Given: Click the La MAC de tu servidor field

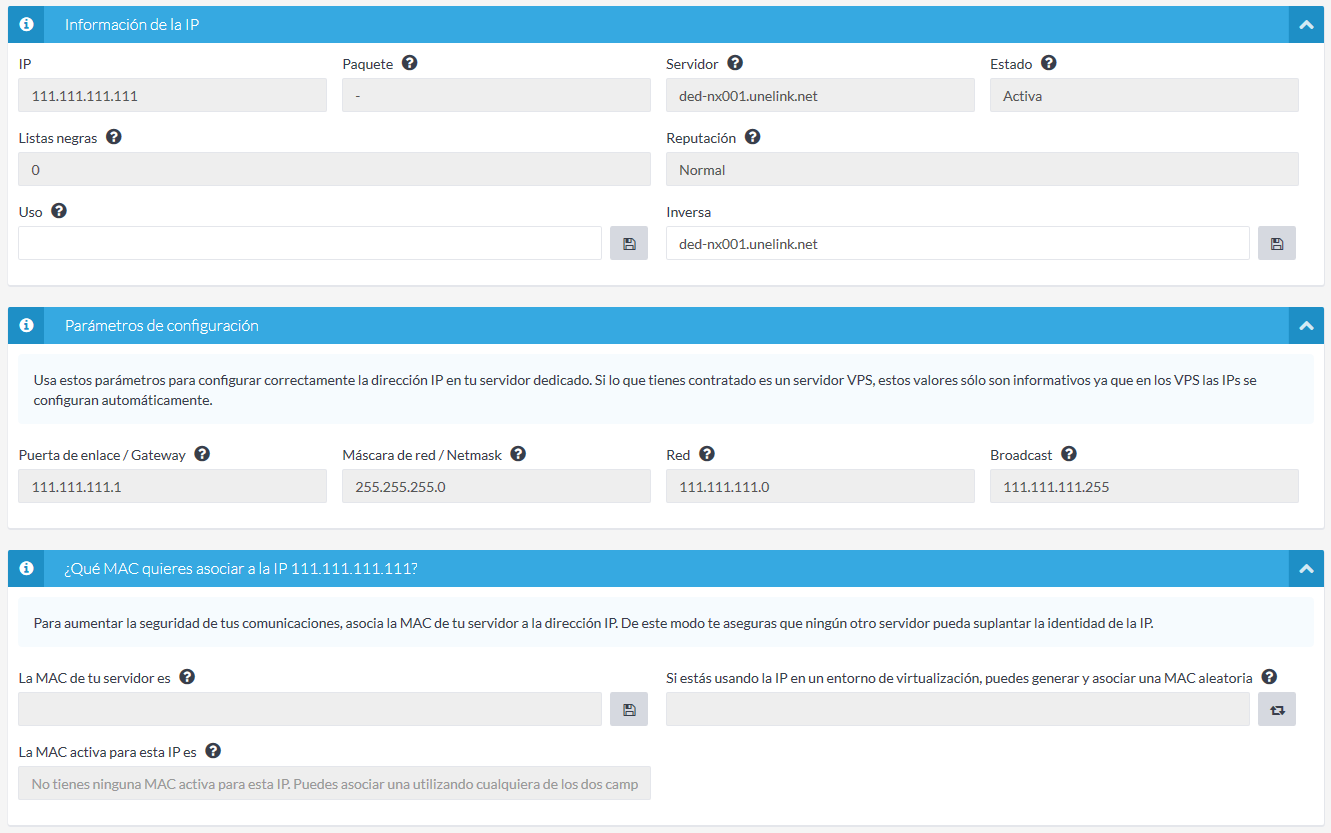Looking at the screenshot, I should click(310, 709).
